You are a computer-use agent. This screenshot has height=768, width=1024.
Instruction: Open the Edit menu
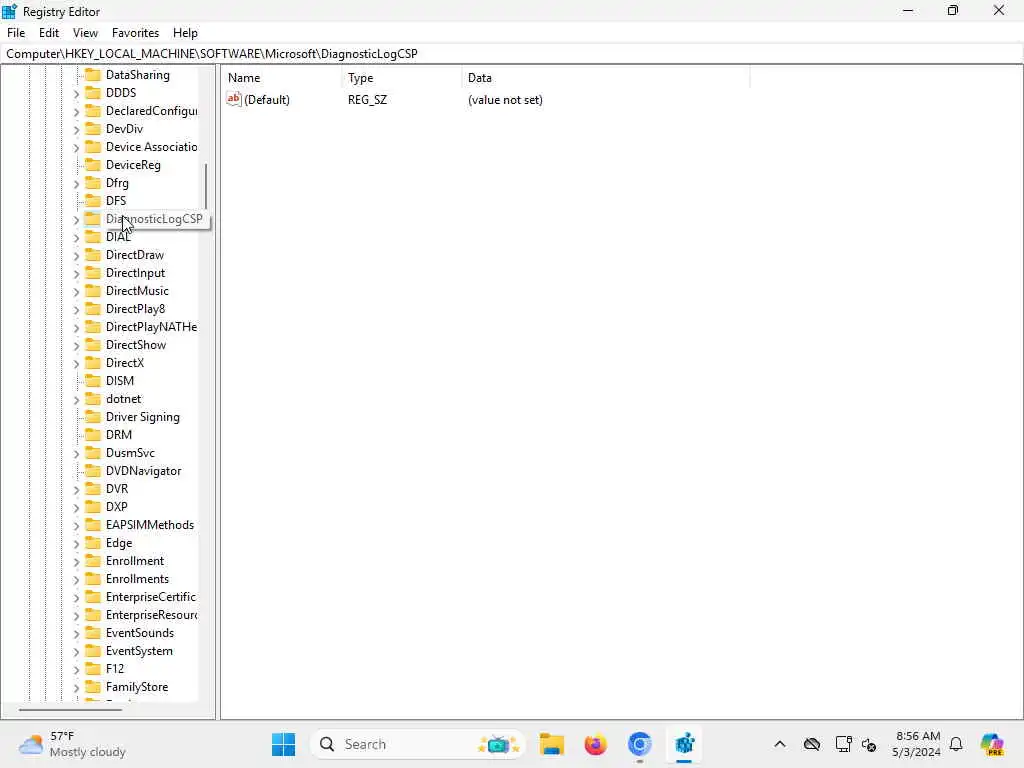49,33
